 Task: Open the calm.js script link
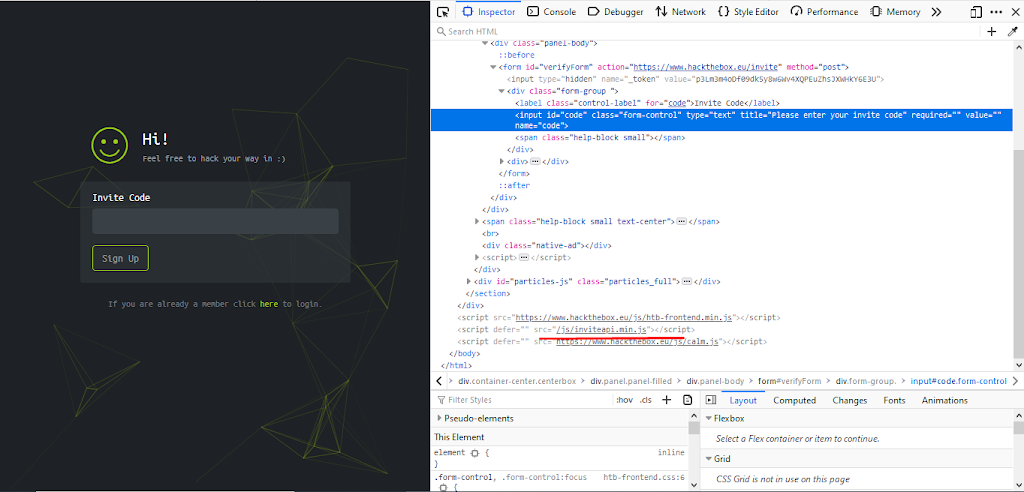coord(637,341)
